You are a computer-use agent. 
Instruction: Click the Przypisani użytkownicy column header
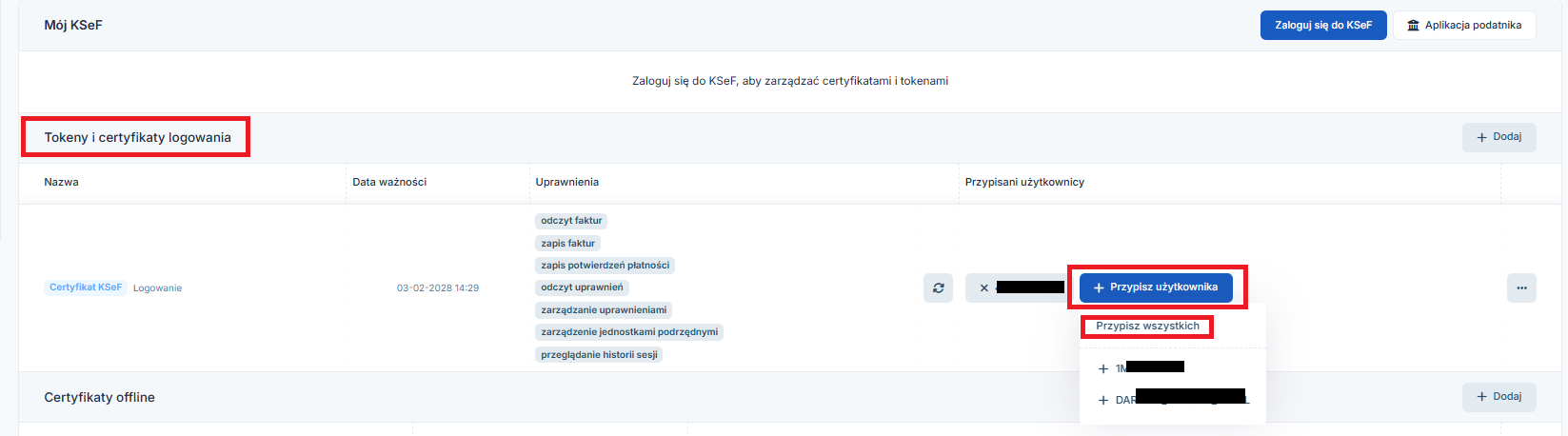click(x=1024, y=182)
